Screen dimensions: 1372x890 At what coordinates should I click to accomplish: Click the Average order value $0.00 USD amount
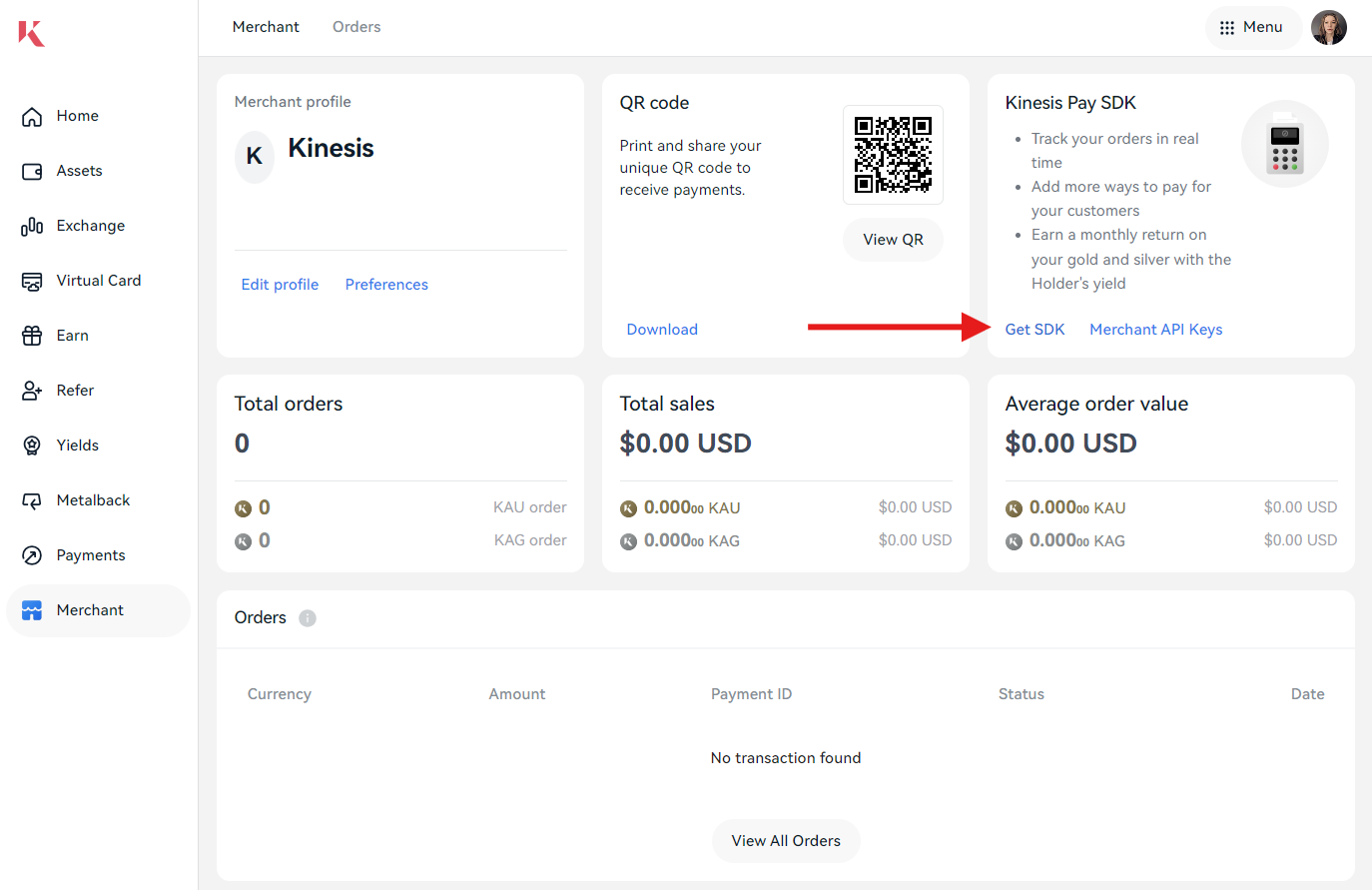[x=1070, y=444]
